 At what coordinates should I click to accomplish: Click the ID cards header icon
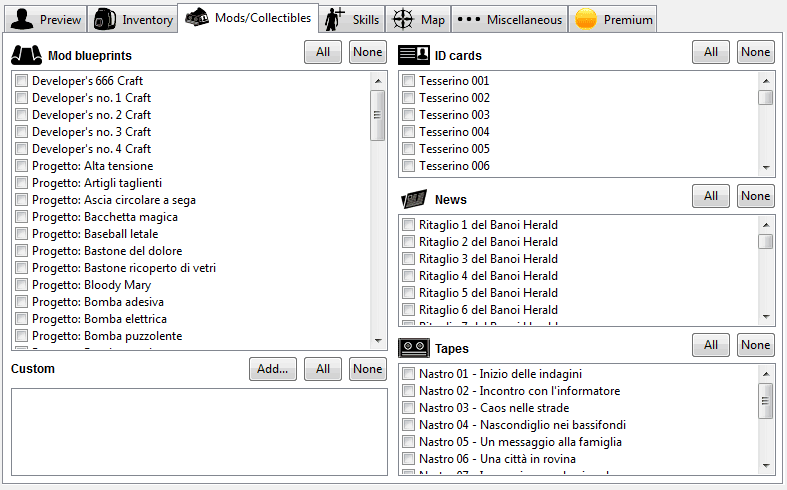coord(413,55)
